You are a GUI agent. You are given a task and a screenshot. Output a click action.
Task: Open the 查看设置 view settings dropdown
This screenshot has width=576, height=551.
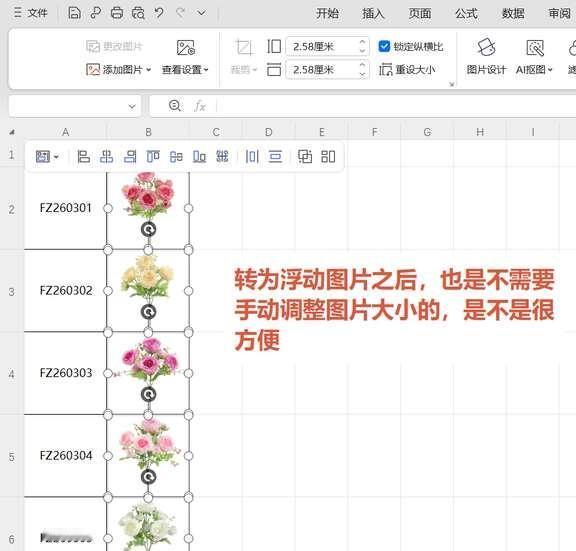[x=185, y=69]
